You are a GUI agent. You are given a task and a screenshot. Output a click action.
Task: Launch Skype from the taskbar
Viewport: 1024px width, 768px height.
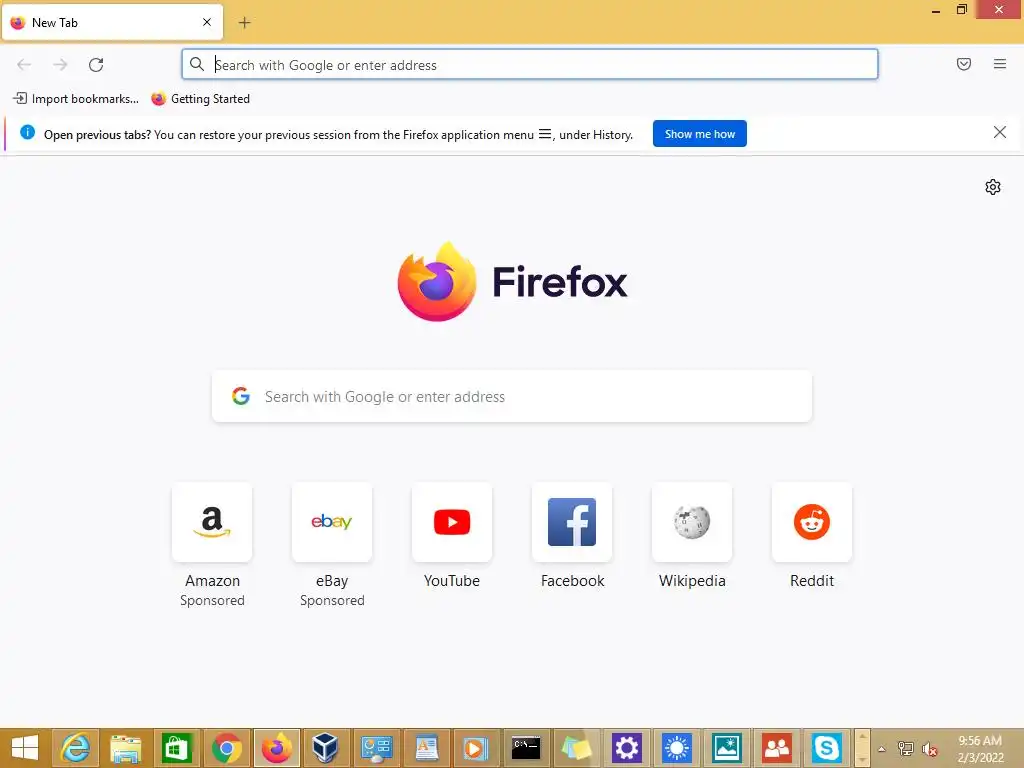click(826, 748)
